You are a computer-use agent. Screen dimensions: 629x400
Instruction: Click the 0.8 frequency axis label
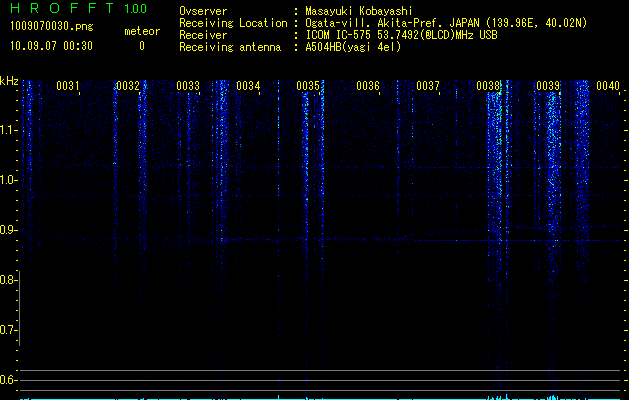[8, 280]
